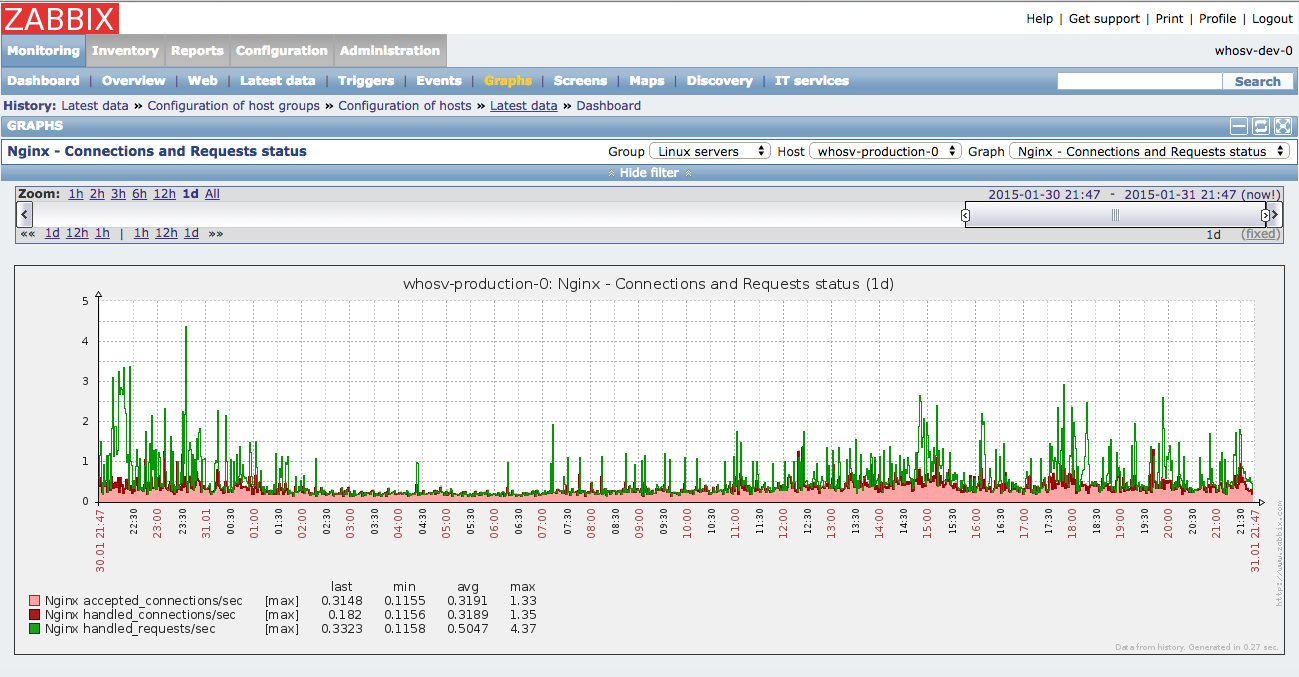Image resolution: width=1299 pixels, height=677 pixels.
Task: Open the Get support link
Action: tap(1104, 19)
